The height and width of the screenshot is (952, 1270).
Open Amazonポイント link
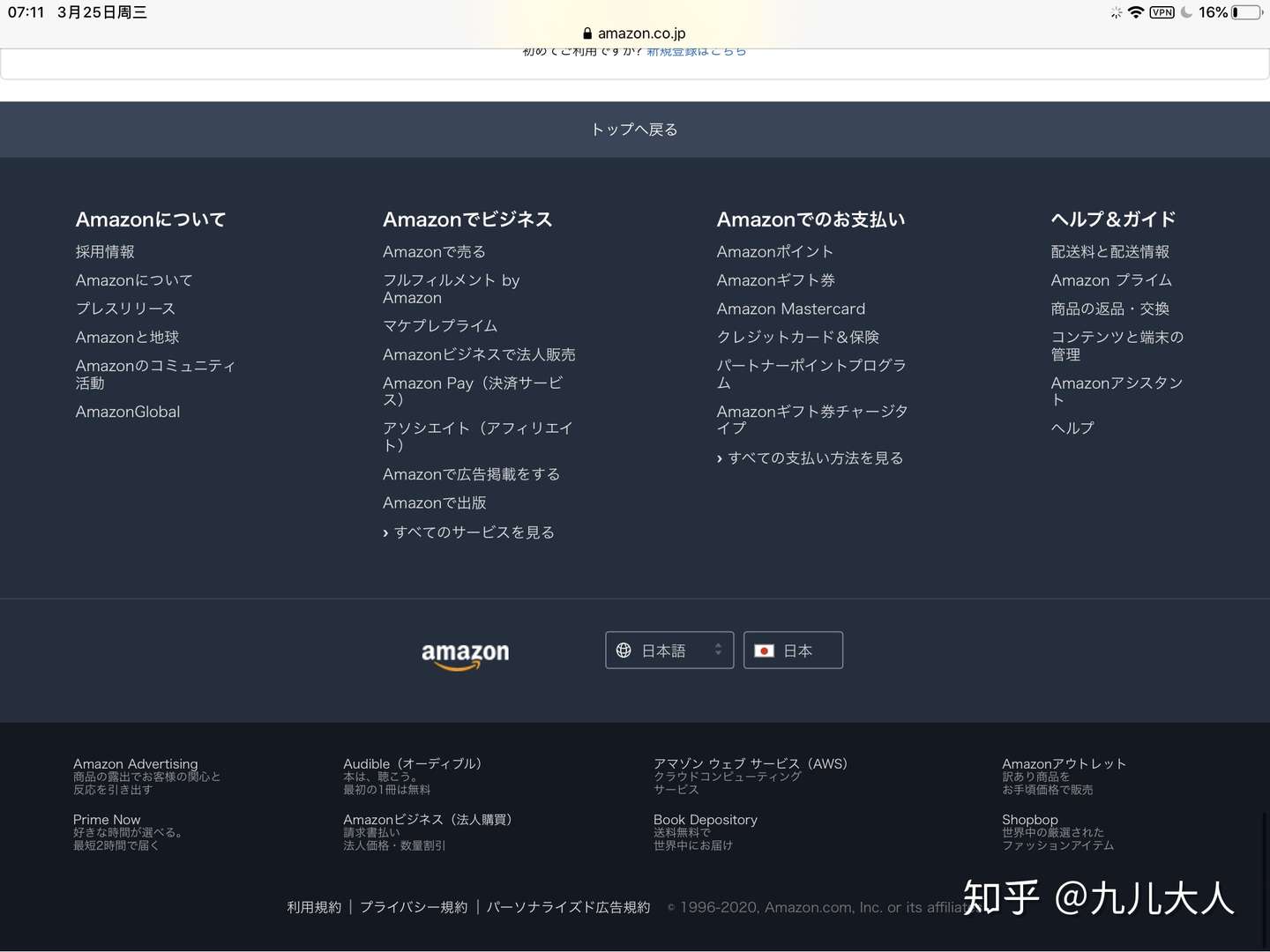click(x=775, y=252)
